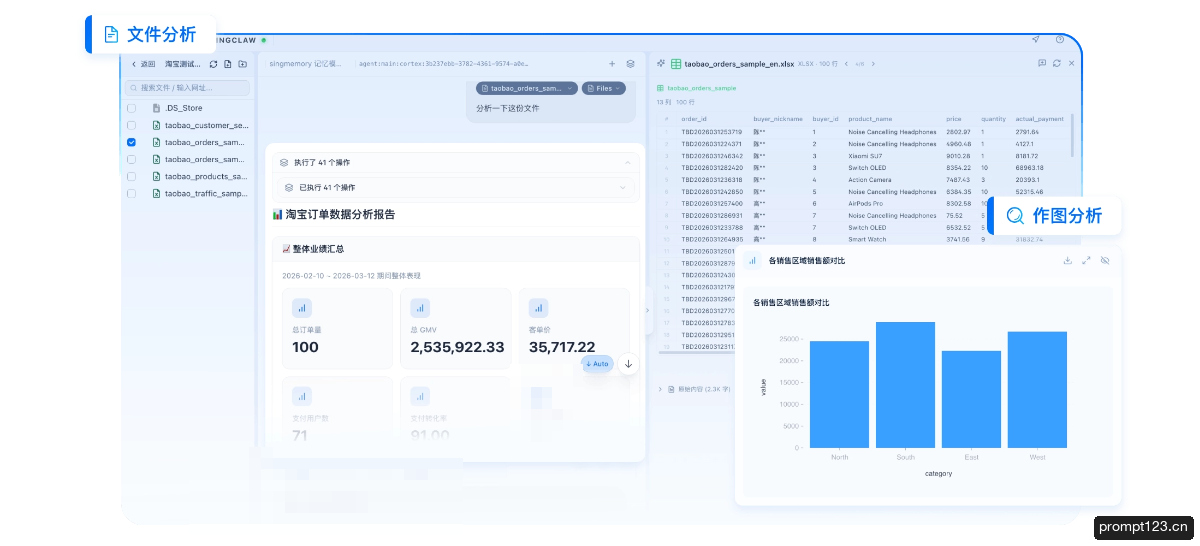1200x546 pixels.
Task: Click the layers stack icon in chat header
Action: pos(630,63)
